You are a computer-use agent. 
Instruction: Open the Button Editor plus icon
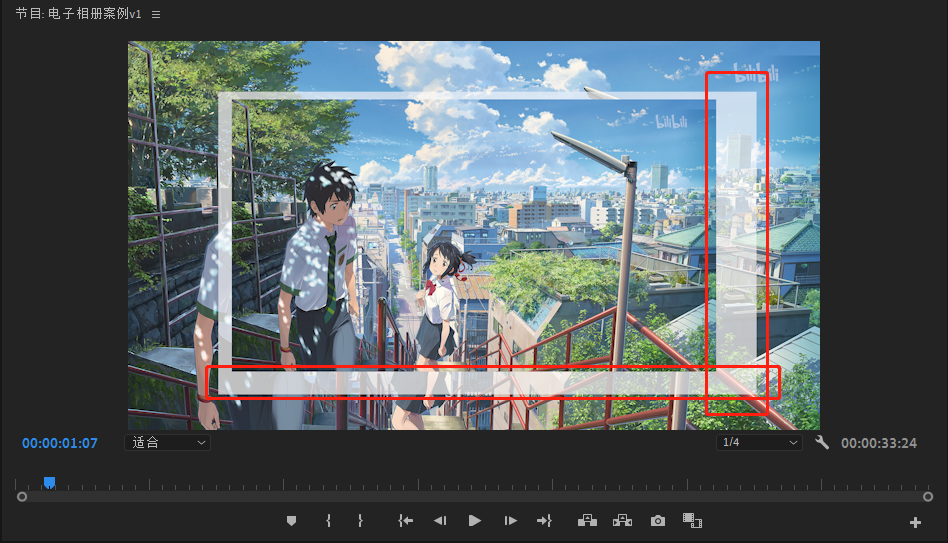(x=915, y=522)
